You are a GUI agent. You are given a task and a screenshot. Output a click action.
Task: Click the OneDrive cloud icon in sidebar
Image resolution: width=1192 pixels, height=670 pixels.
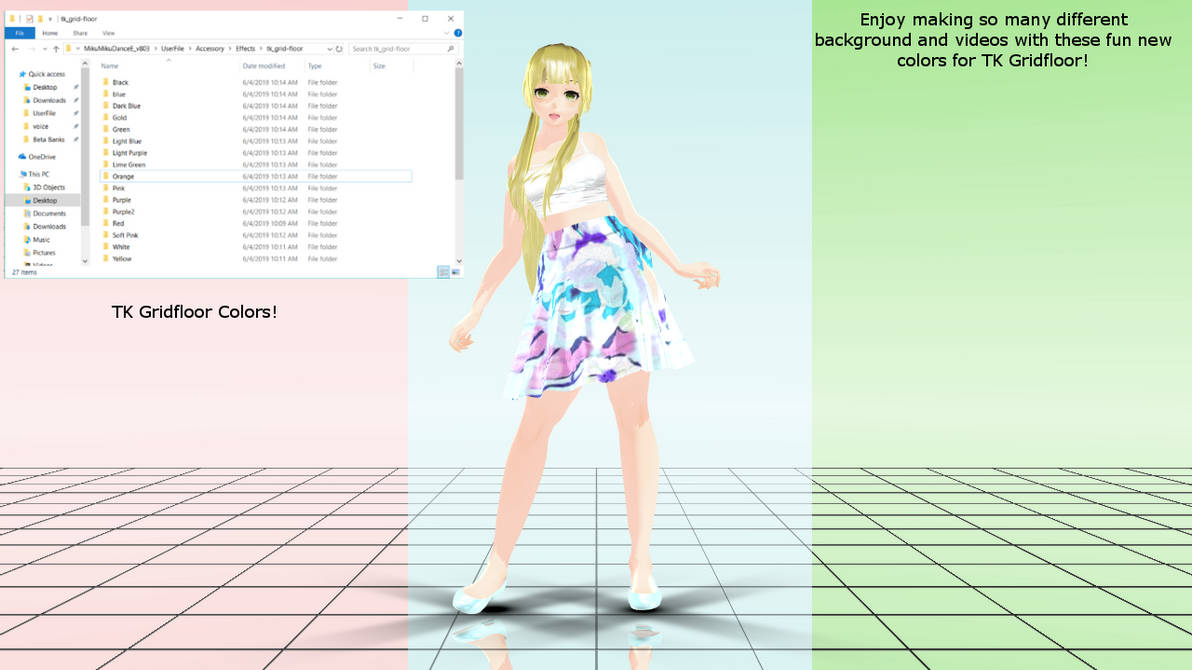pos(22,157)
